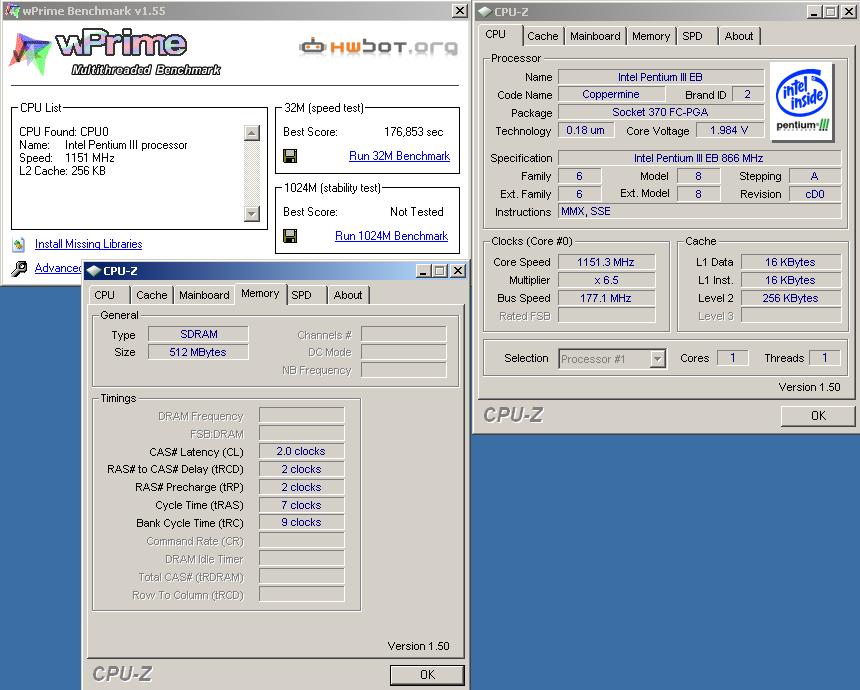Image resolution: width=860 pixels, height=690 pixels.
Task: Minimize the CPU-Z Memory window
Action: (x=423, y=271)
